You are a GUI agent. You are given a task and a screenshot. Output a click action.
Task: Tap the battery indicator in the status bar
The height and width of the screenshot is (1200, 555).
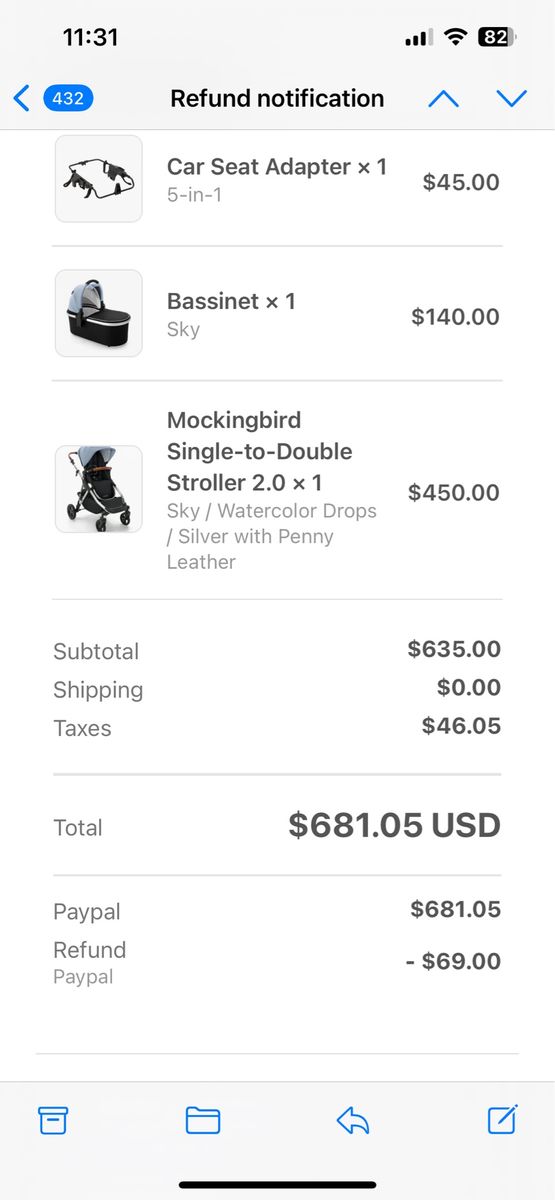click(497, 37)
